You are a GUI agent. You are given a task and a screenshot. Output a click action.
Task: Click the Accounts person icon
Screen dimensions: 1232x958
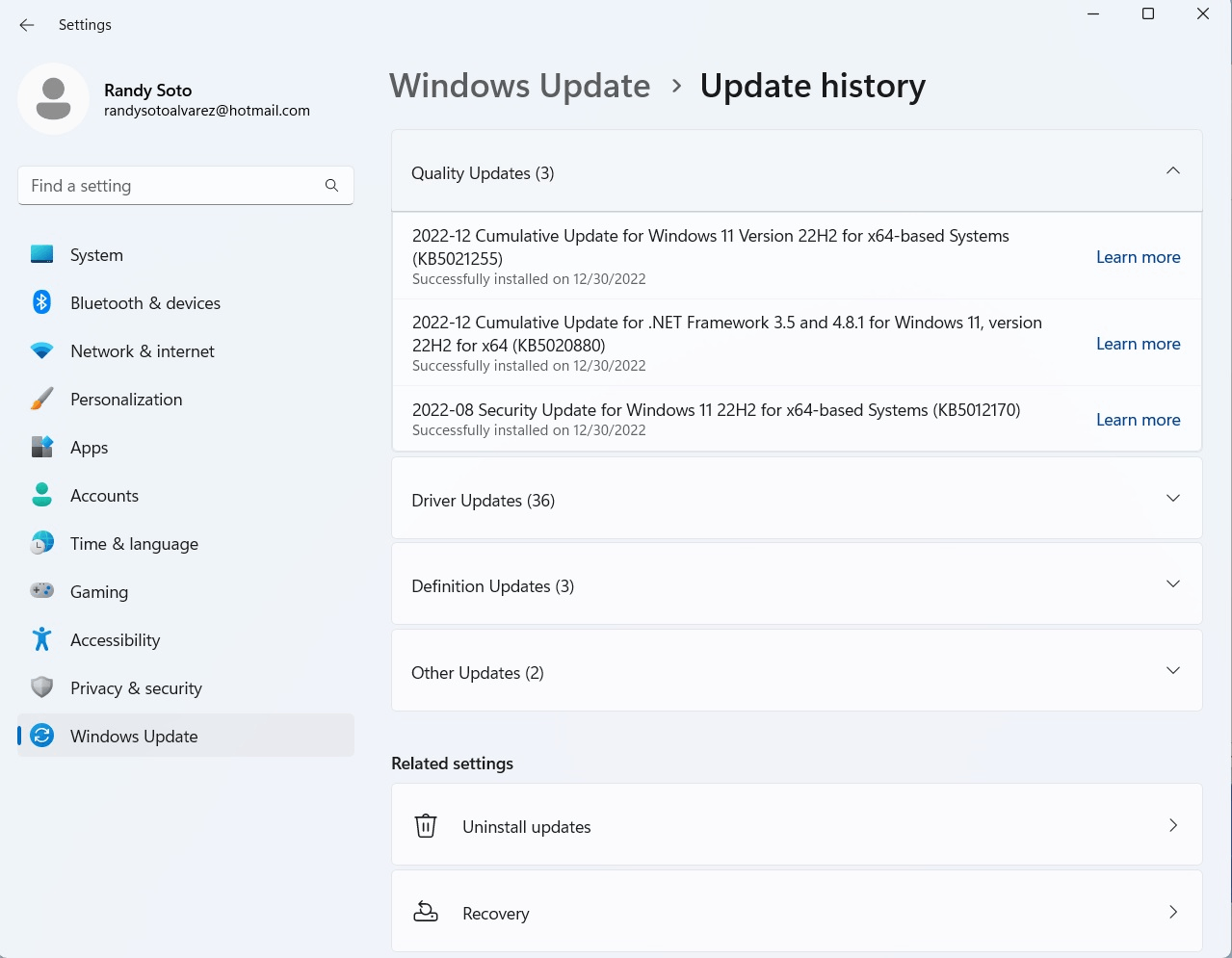tap(42, 495)
